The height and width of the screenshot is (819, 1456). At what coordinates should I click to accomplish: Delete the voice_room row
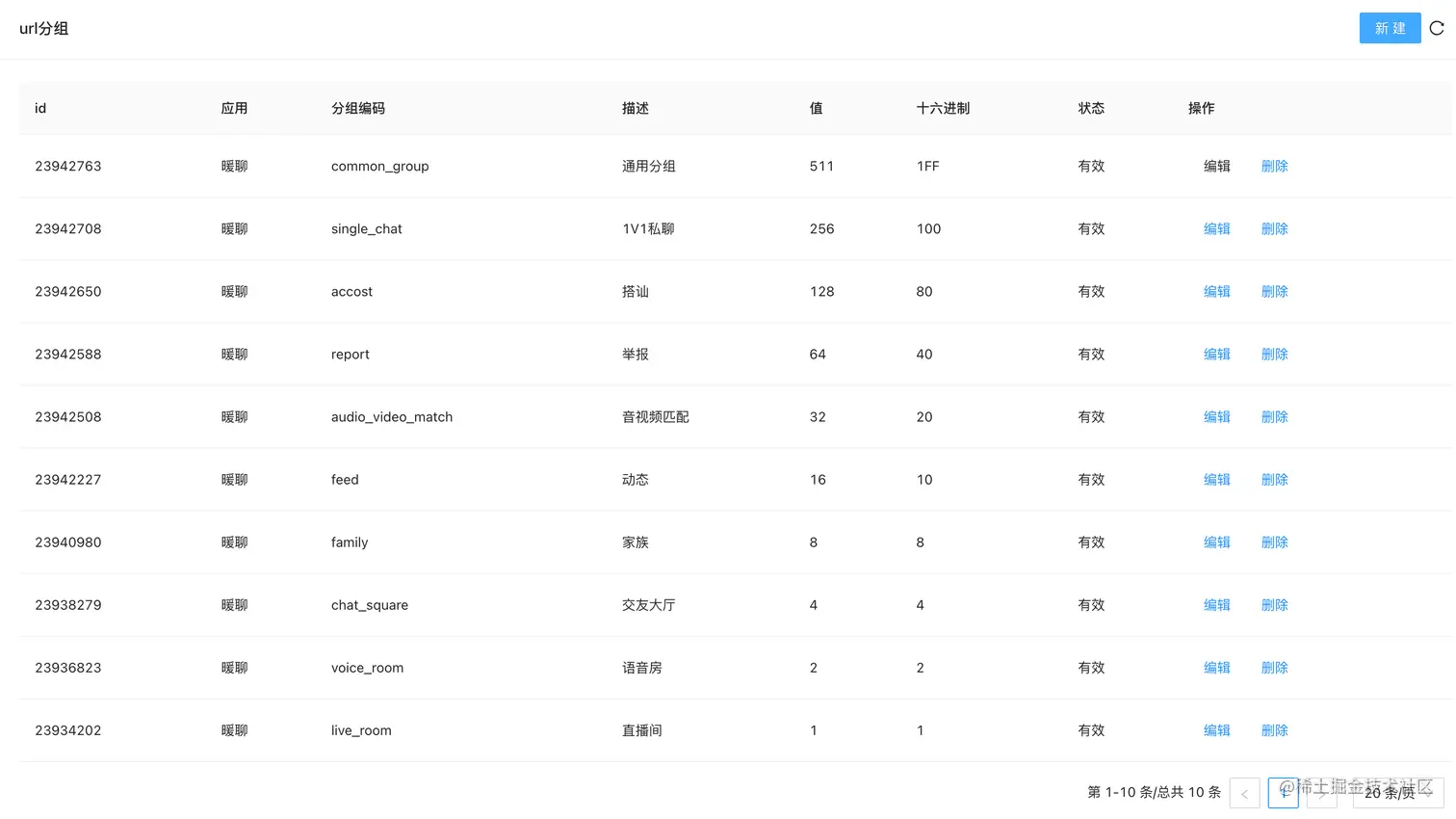click(1275, 667)
